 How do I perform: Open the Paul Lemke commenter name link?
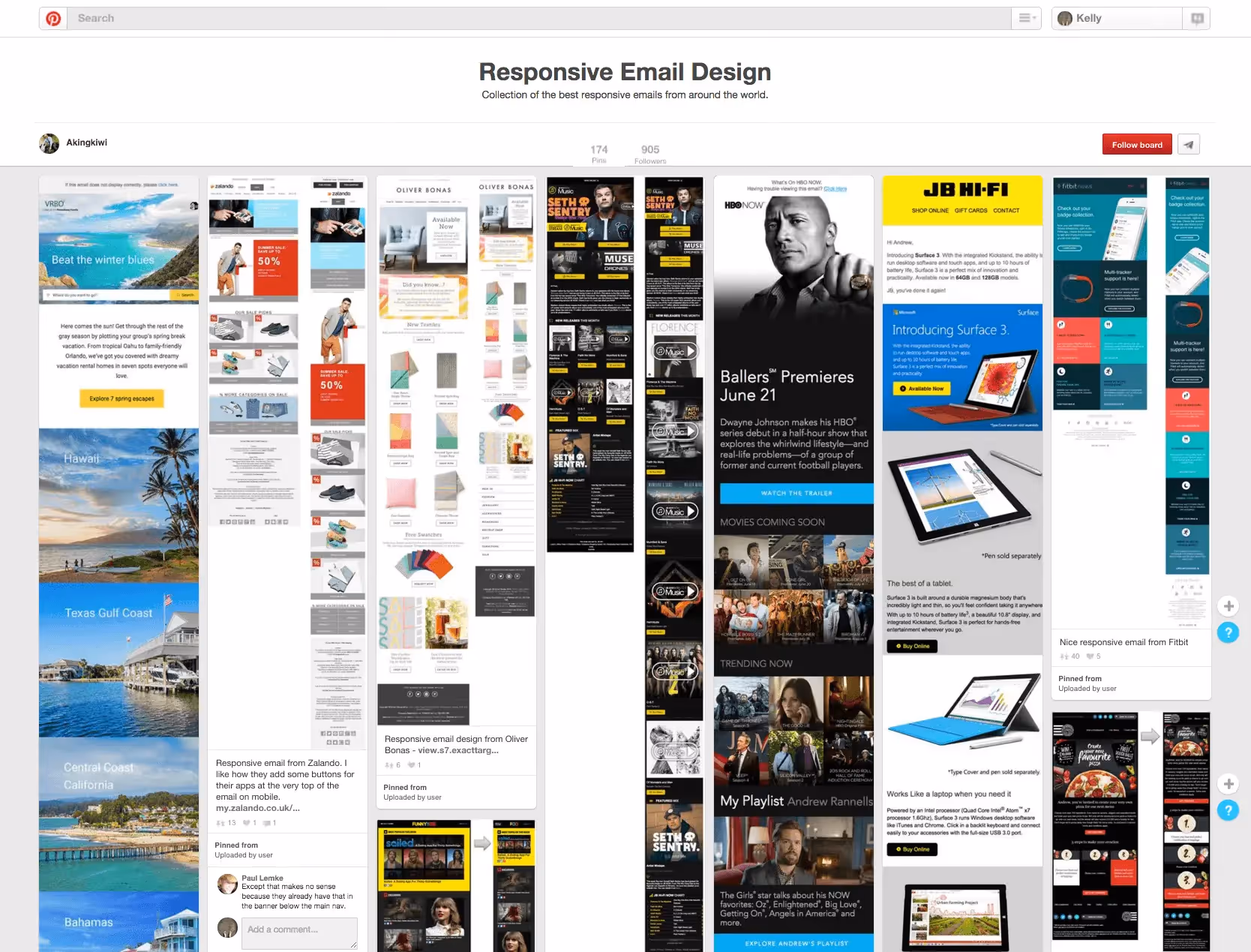(x=262, y=878)
